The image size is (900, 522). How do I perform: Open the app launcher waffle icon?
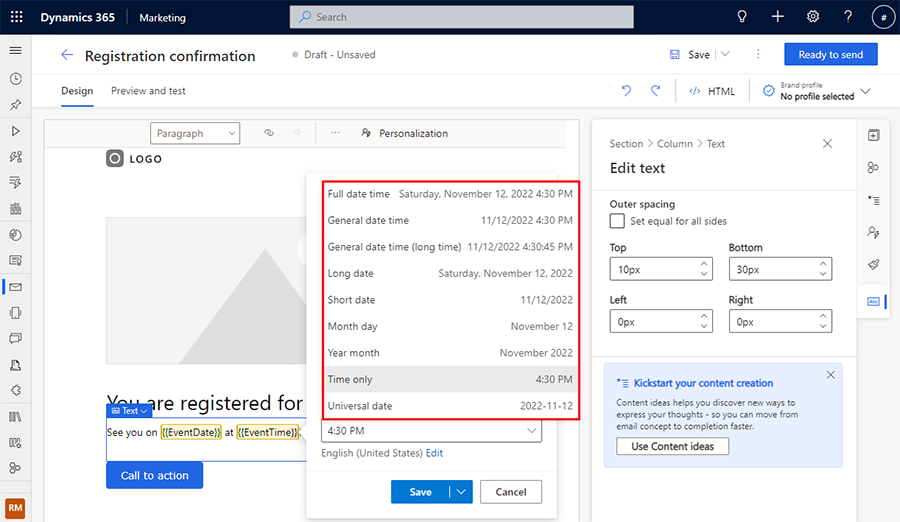point(17,17)
